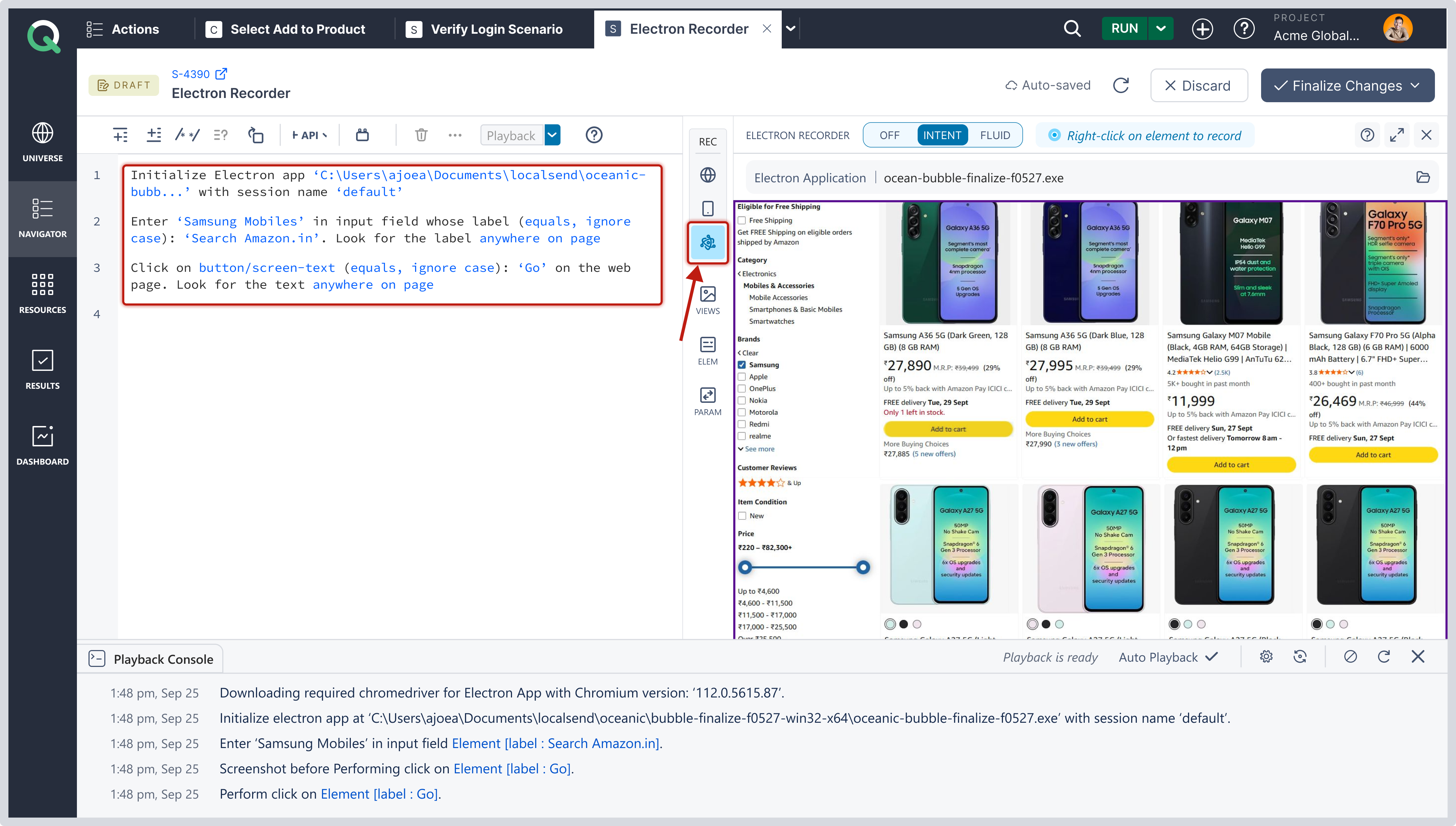Click the RUN button
Image resolution: width=1456 pixels, height=826 pixels.
pyautogui.click(x=1124, y=28)
